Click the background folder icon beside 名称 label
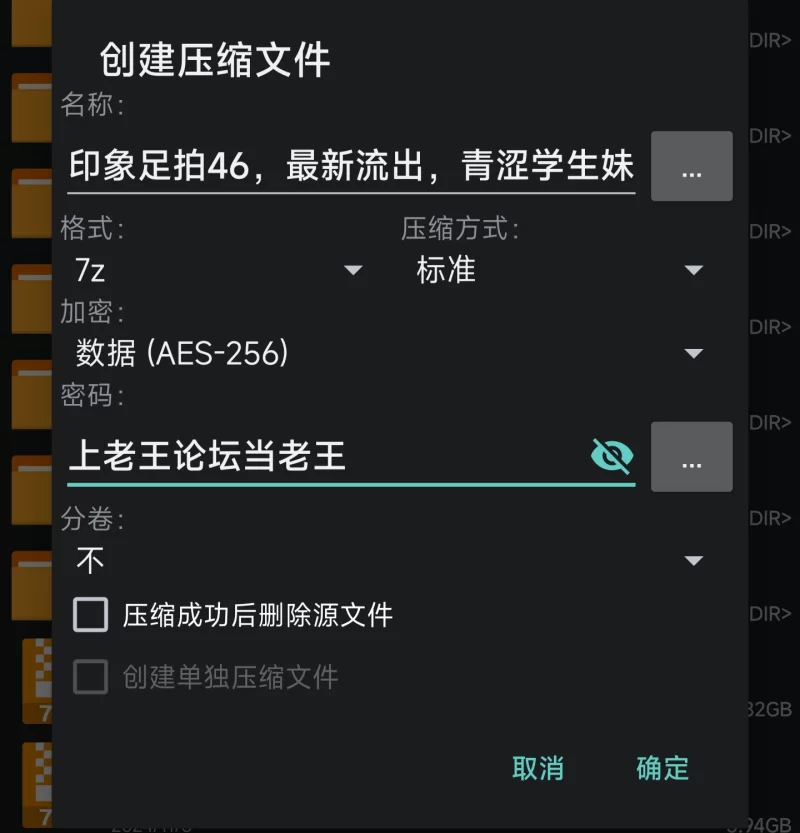Screen dimensions: 800x833 [x=32, y=108]
